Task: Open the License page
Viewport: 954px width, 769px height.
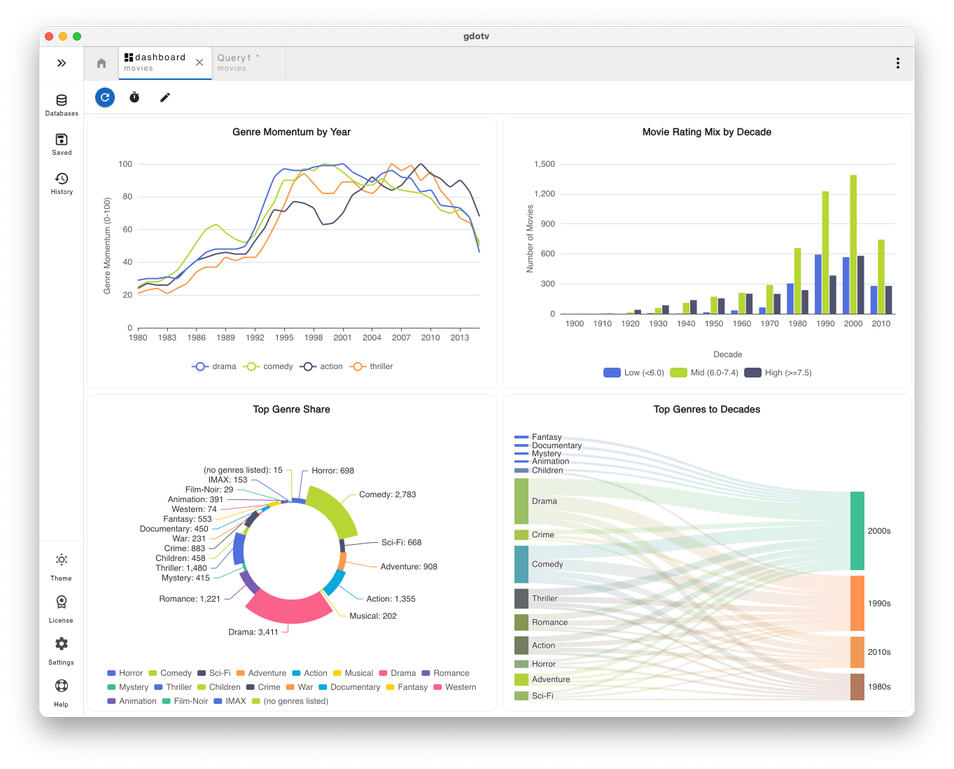Action: pyautogui.click(x=61, y=607)
